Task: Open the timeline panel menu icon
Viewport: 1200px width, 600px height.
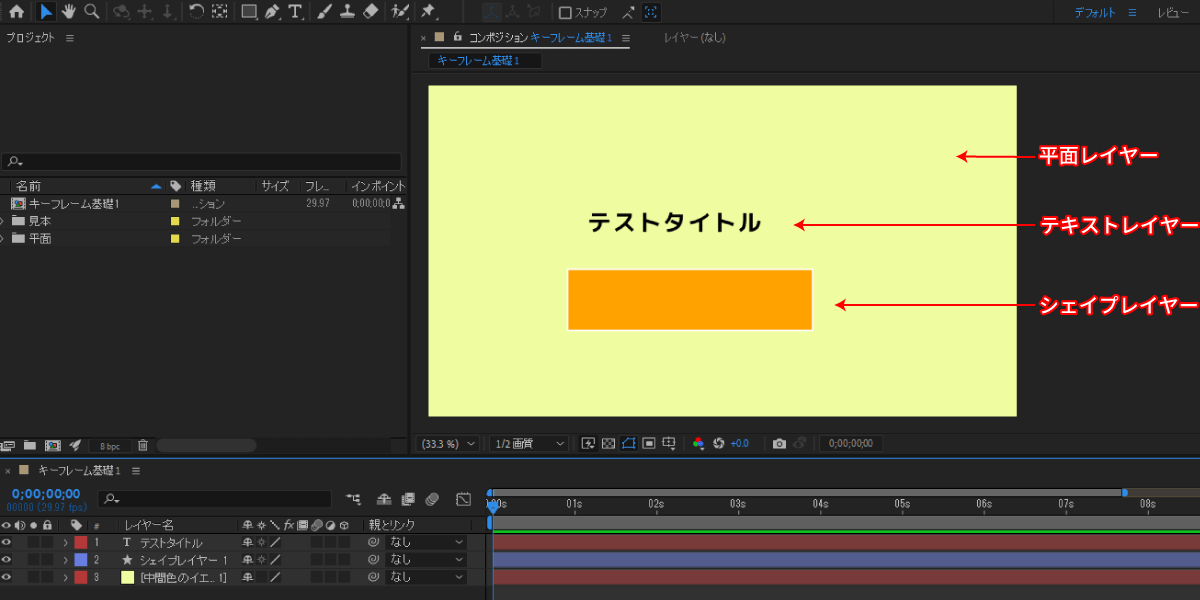Action: tap(136, 471)
